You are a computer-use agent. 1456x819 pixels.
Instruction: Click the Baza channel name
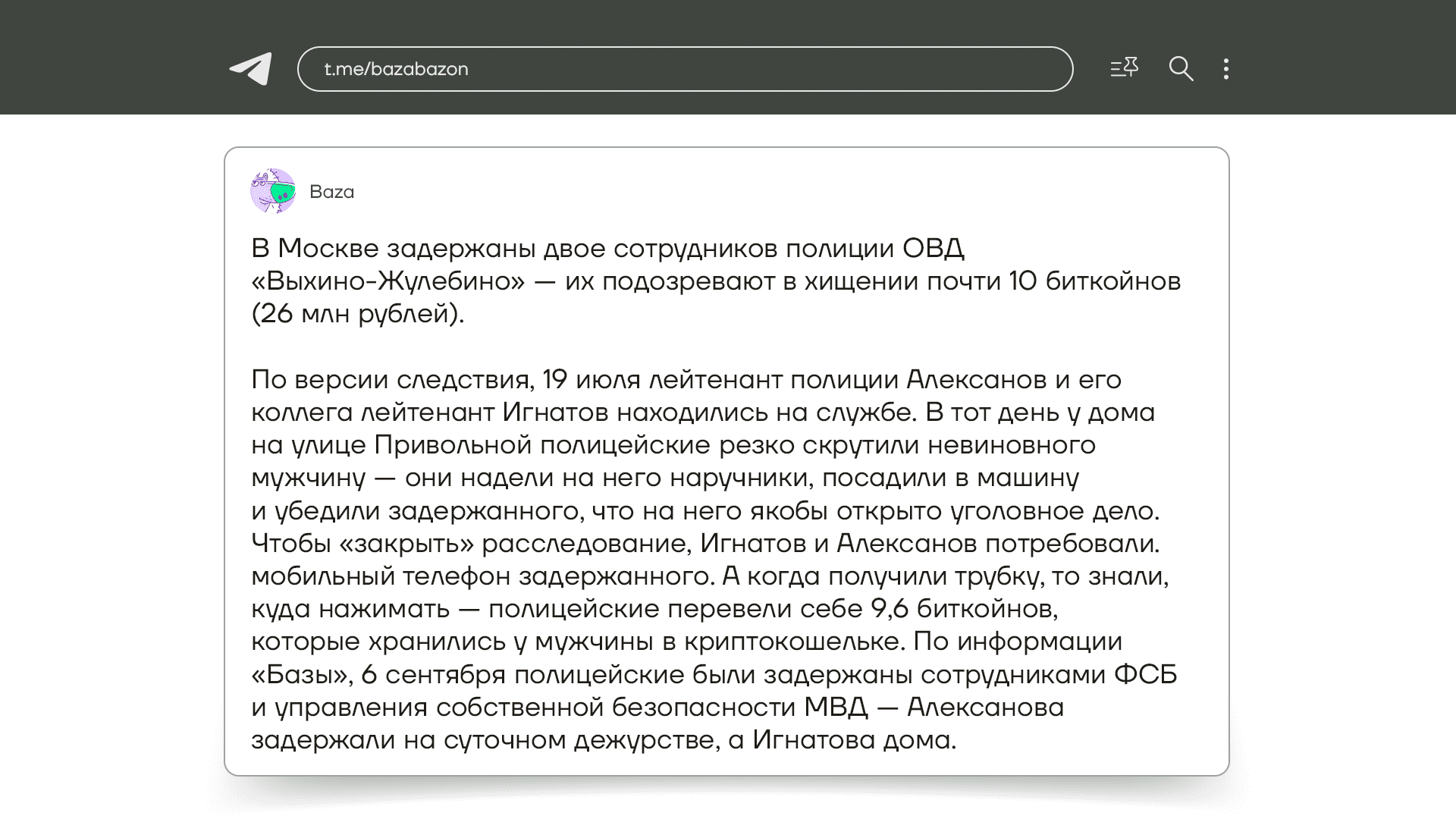coord(331,192)
